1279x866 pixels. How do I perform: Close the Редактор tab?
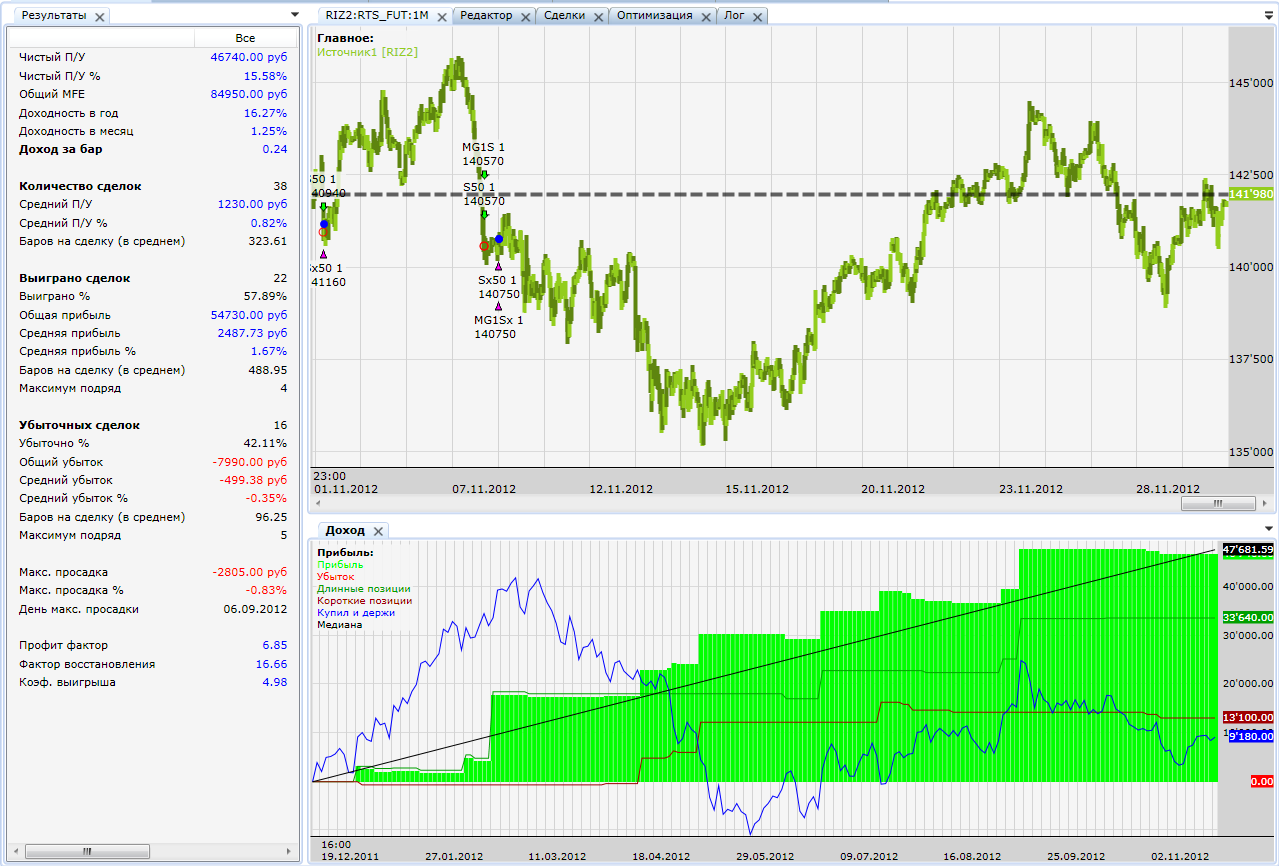pos(526,16)
